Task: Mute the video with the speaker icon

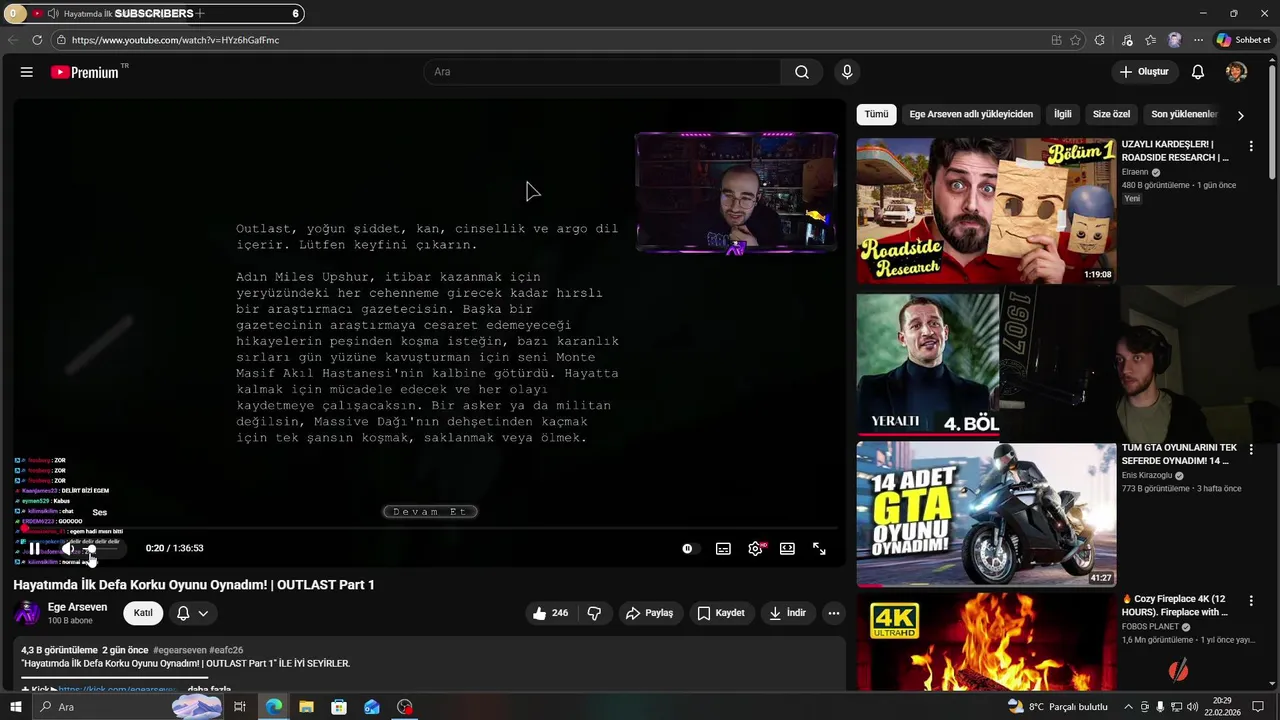Action: 68,548
